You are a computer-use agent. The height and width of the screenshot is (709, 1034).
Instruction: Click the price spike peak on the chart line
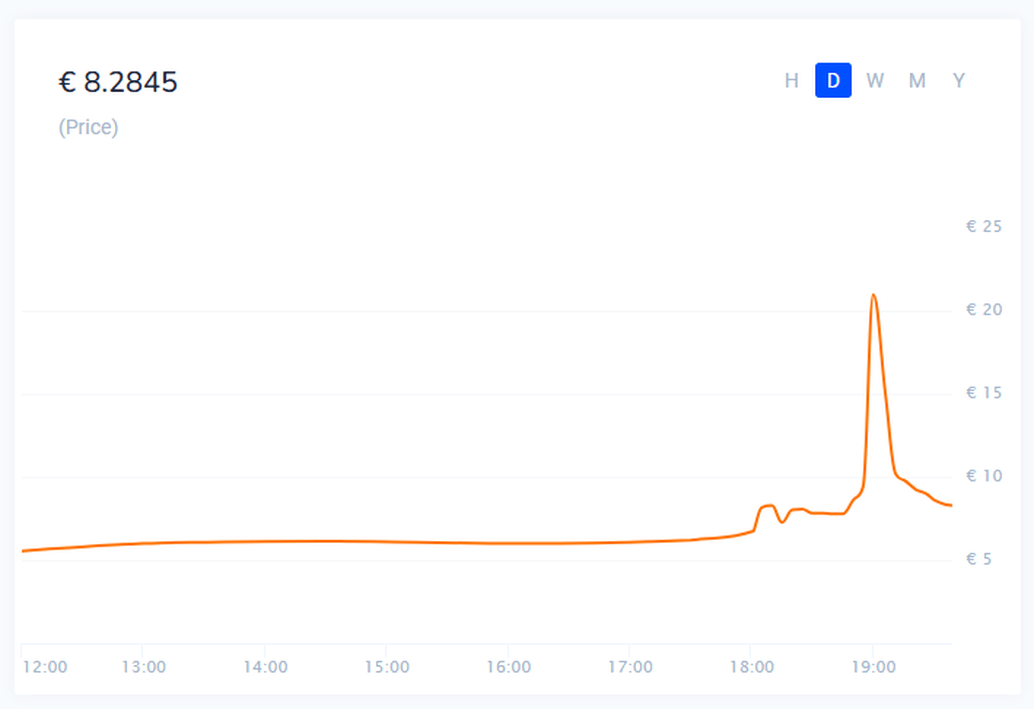point(873,295)
